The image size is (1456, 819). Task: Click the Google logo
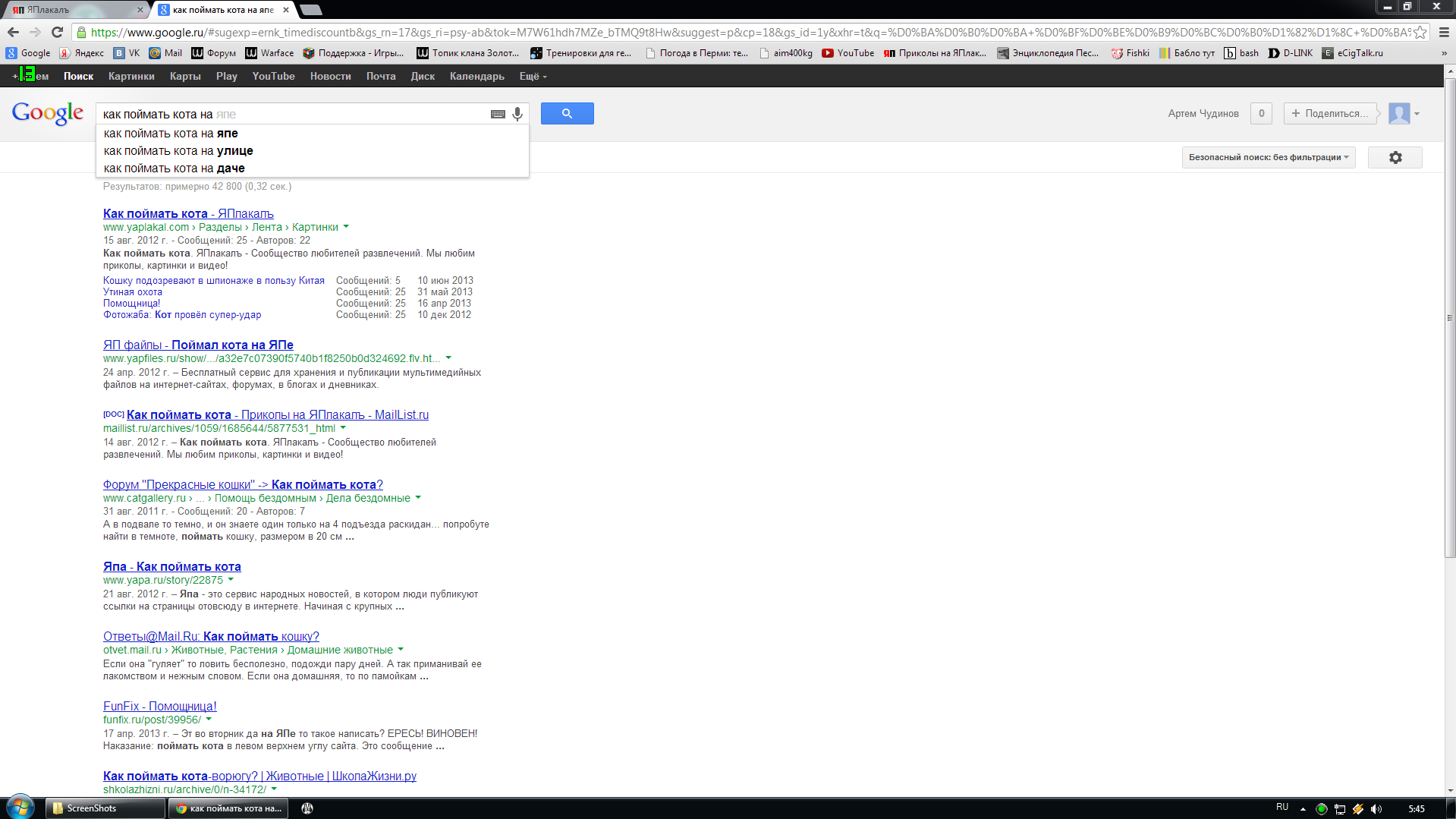coord(48,113)
